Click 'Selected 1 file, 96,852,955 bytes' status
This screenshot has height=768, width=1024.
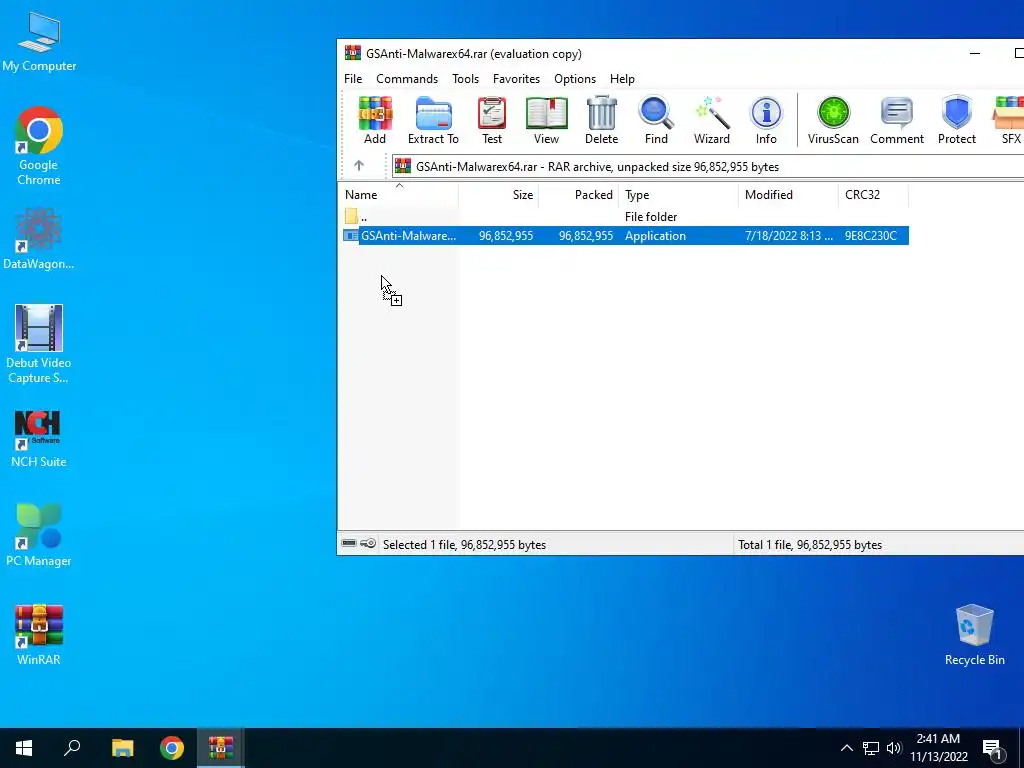[x=464, y=545]
